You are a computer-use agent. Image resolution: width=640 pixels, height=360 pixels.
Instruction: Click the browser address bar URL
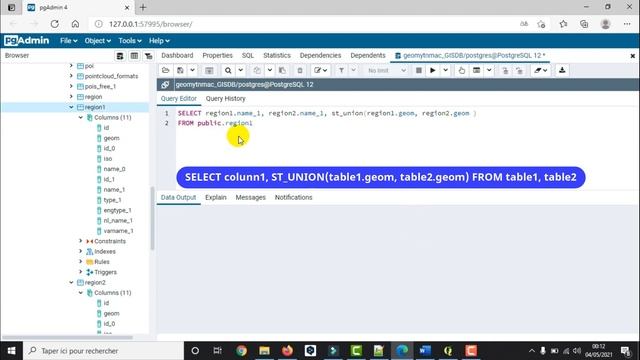click(x=150, y=24)
